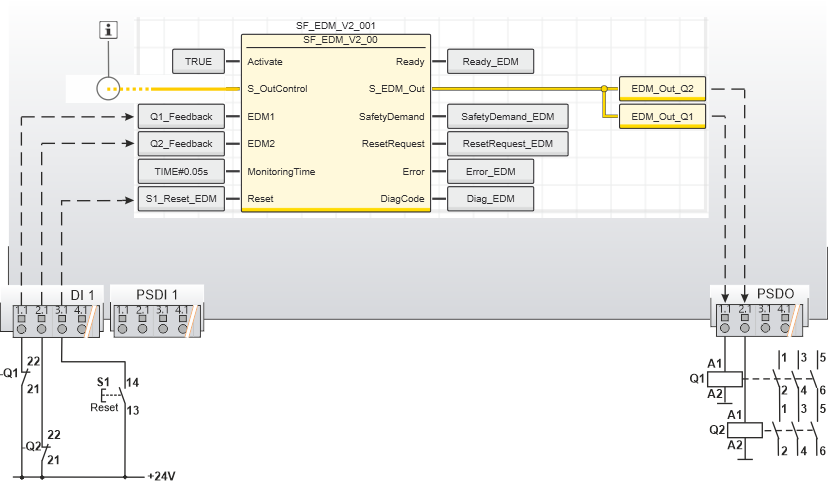Screen dimensions: 828x481
Task: Select the Q1_Feedback input variable
Action: (x=176, y=117)
